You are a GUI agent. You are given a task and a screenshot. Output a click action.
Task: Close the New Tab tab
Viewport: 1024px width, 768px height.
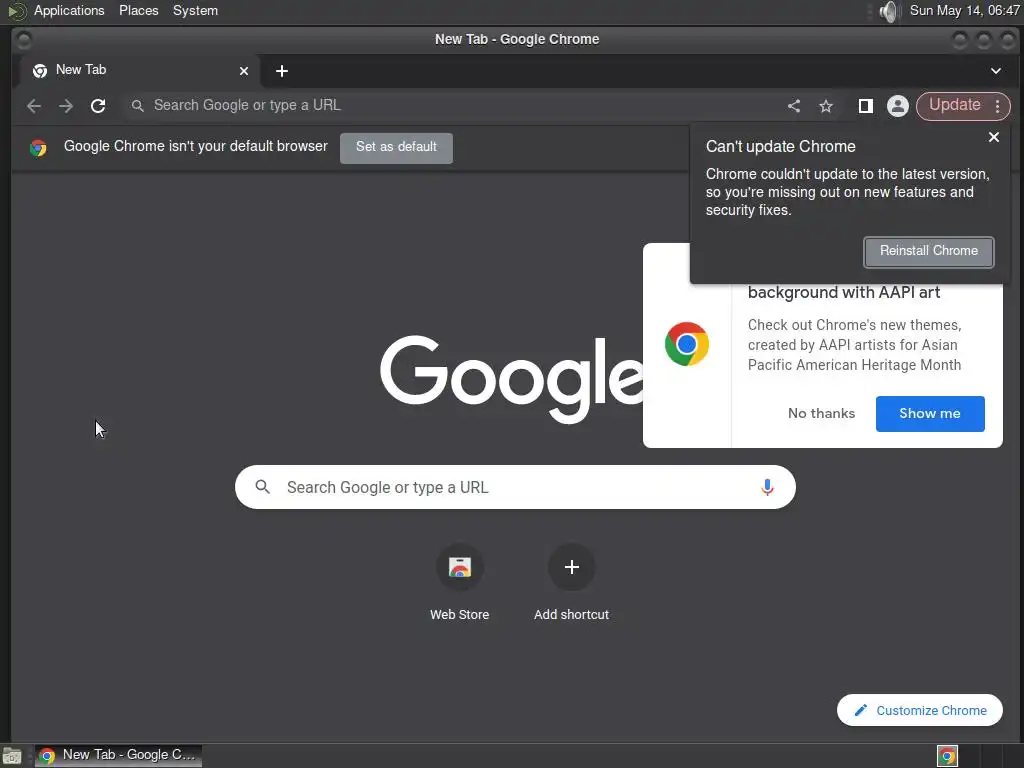244,71
